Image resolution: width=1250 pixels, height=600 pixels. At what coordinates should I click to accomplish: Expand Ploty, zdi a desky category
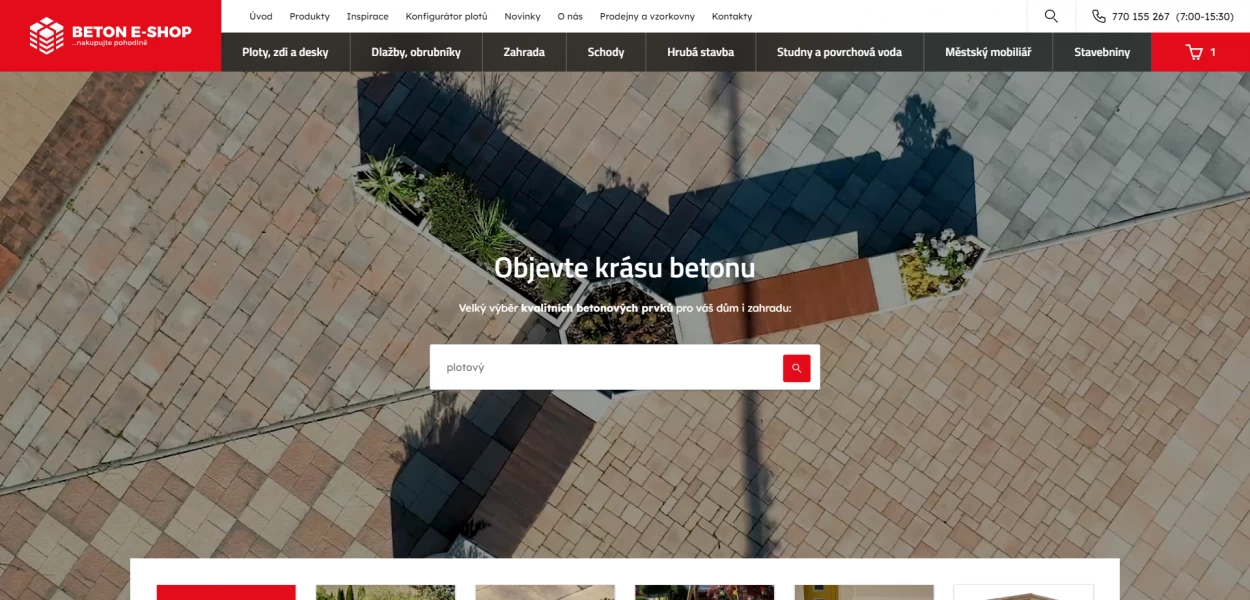coord(285,52)
